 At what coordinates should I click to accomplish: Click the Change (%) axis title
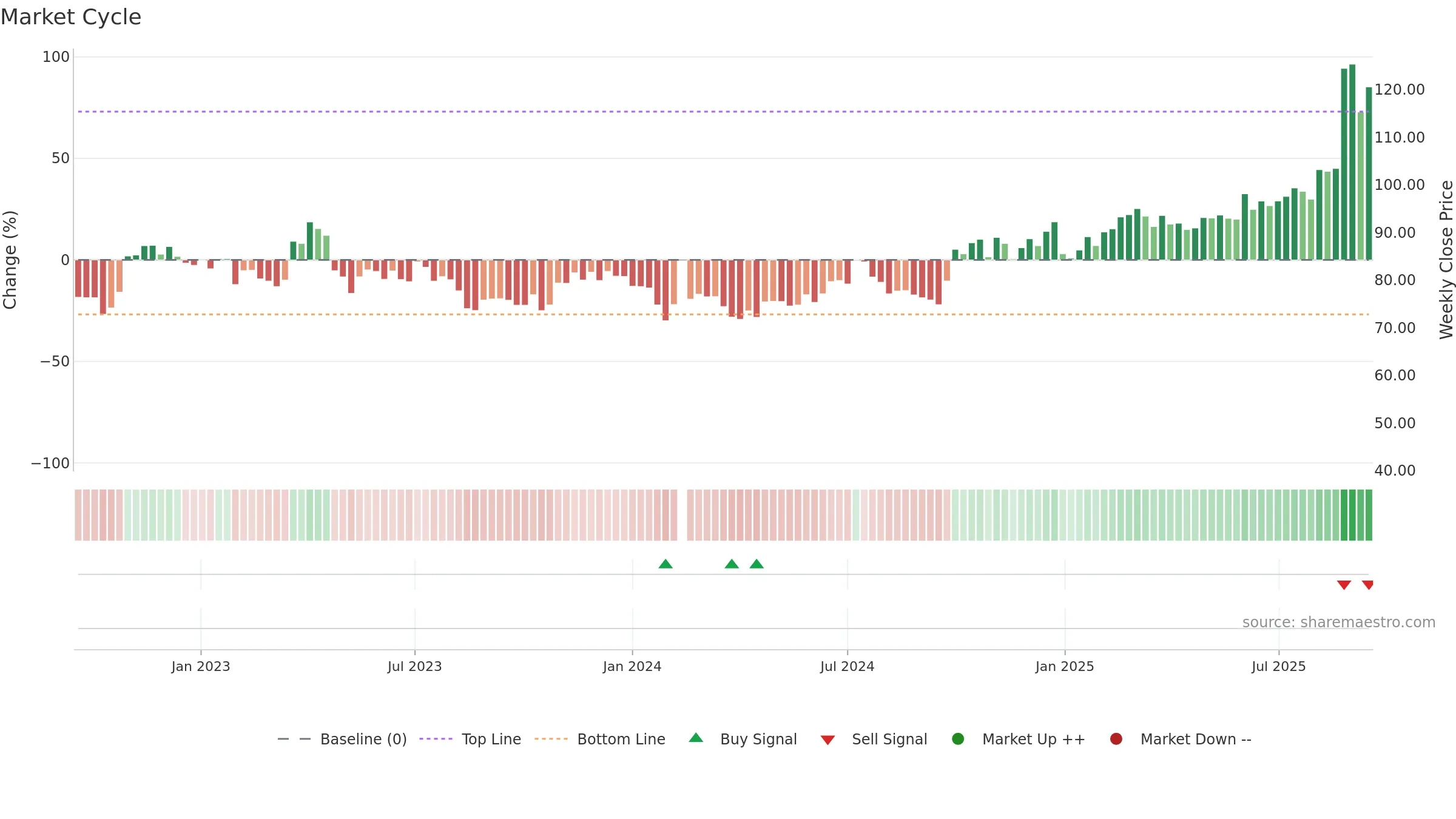tap(10, 260)
